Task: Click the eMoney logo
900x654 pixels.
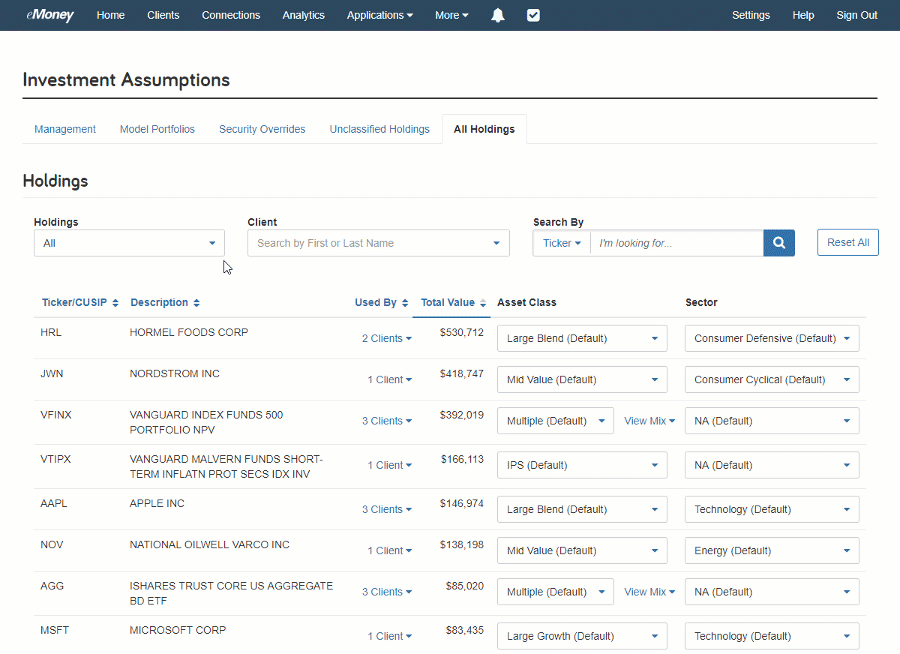Action: [x=50, y=15]
